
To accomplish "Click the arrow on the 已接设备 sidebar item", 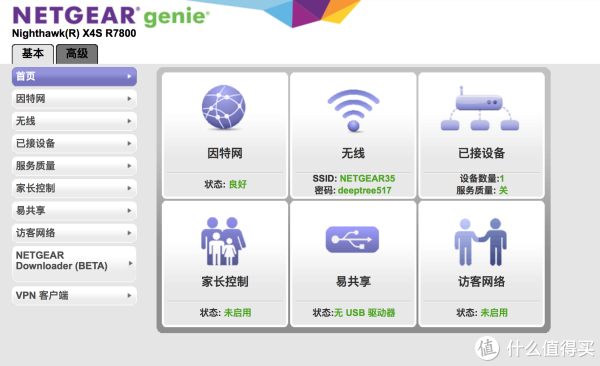I will 129,144.
